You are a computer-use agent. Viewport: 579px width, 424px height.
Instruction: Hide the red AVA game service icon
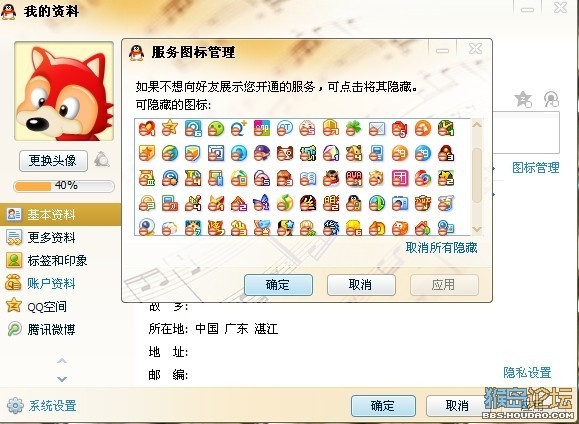(353, 178)
